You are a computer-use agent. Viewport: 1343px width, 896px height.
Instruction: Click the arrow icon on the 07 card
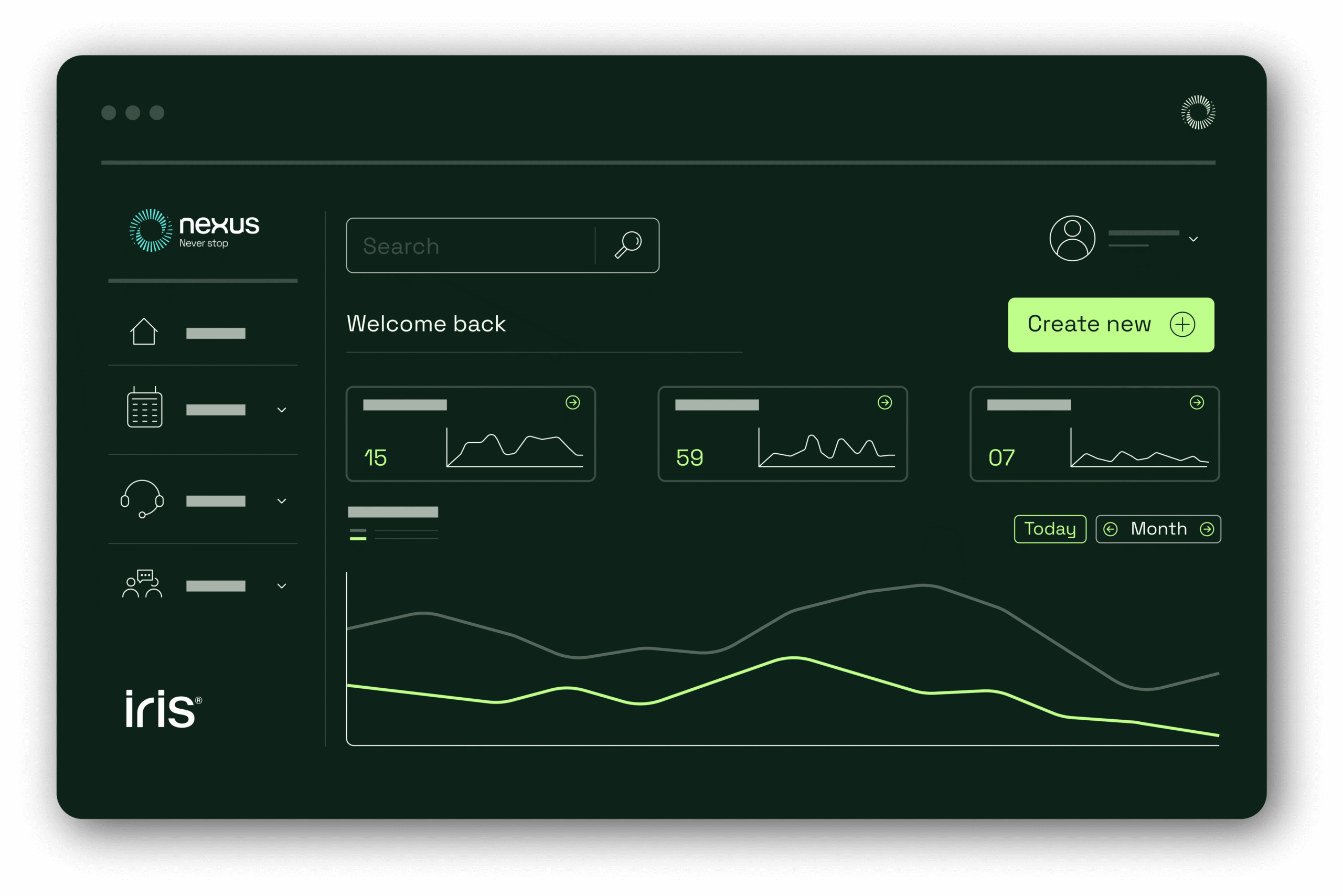pyautogui.click(x=1197, y=402)
